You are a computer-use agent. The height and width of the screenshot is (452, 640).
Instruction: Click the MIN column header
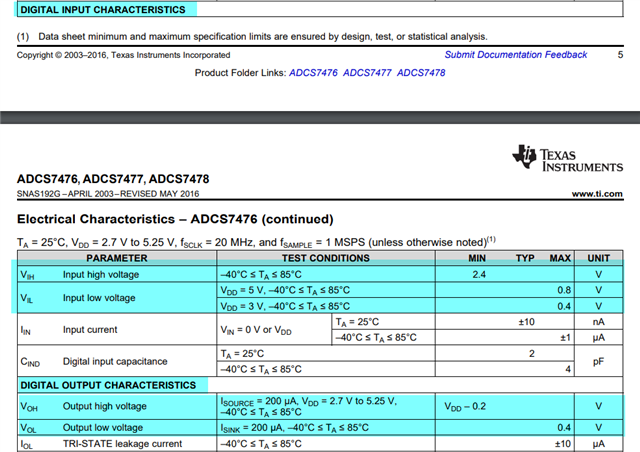tap(477, 258)
